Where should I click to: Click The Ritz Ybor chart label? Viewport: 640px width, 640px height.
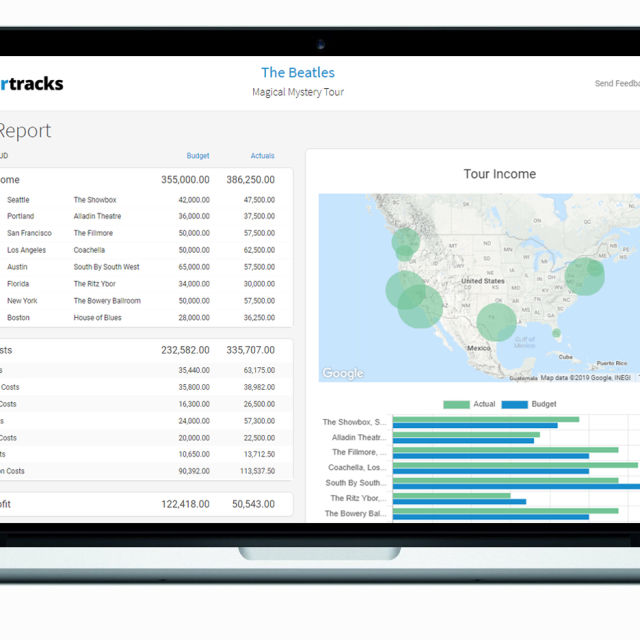[x=358, y=498]
